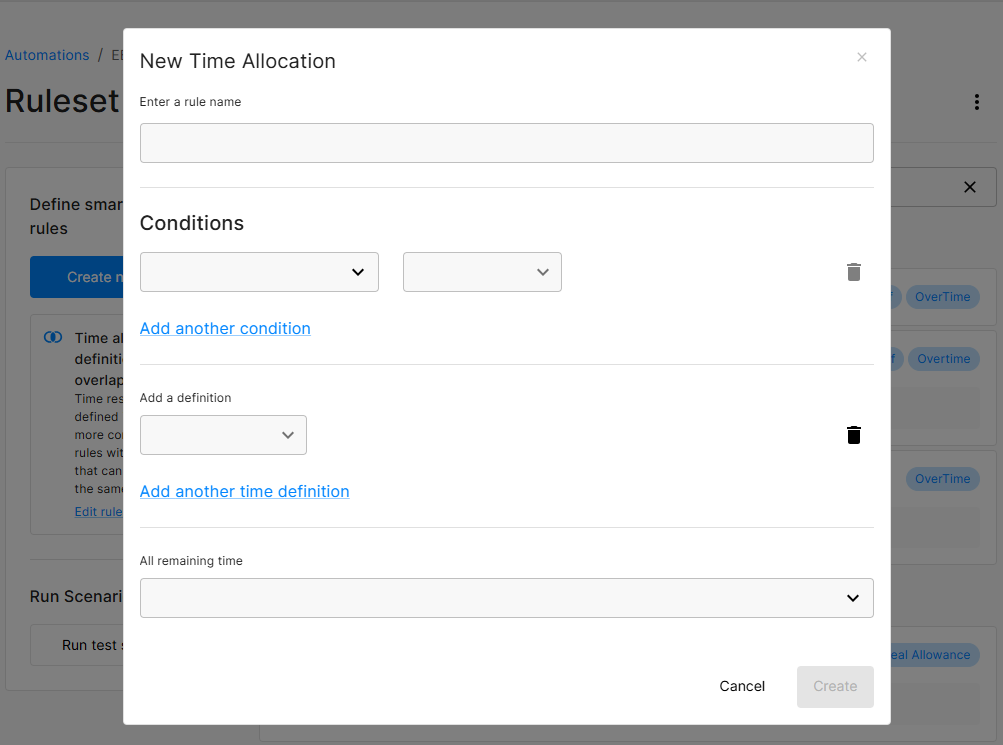Click Add another condition
The width and height of the screenshot is (1003, 745).
(224, 328)
